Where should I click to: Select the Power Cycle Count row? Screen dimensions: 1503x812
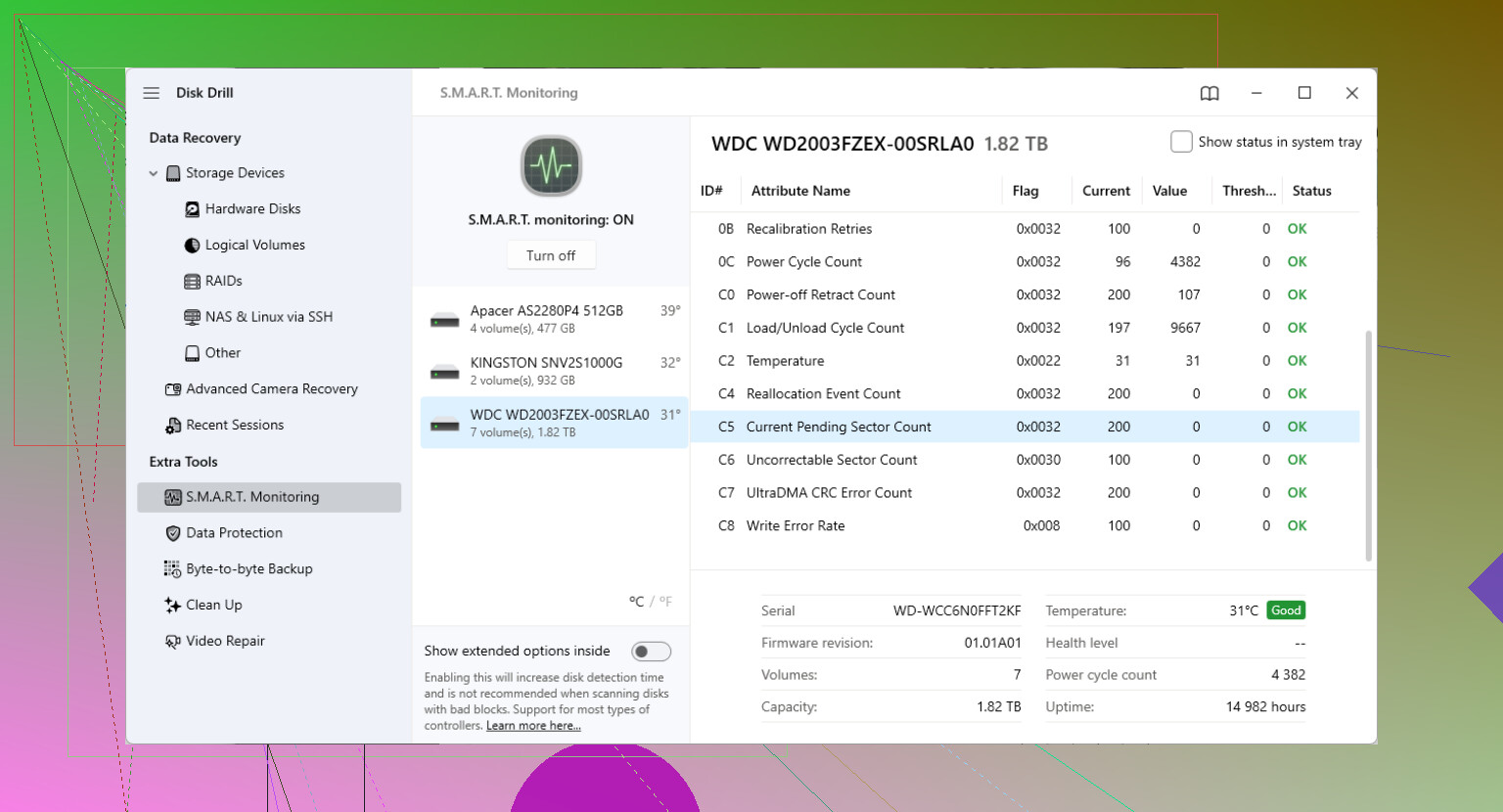click(1025, 262)
